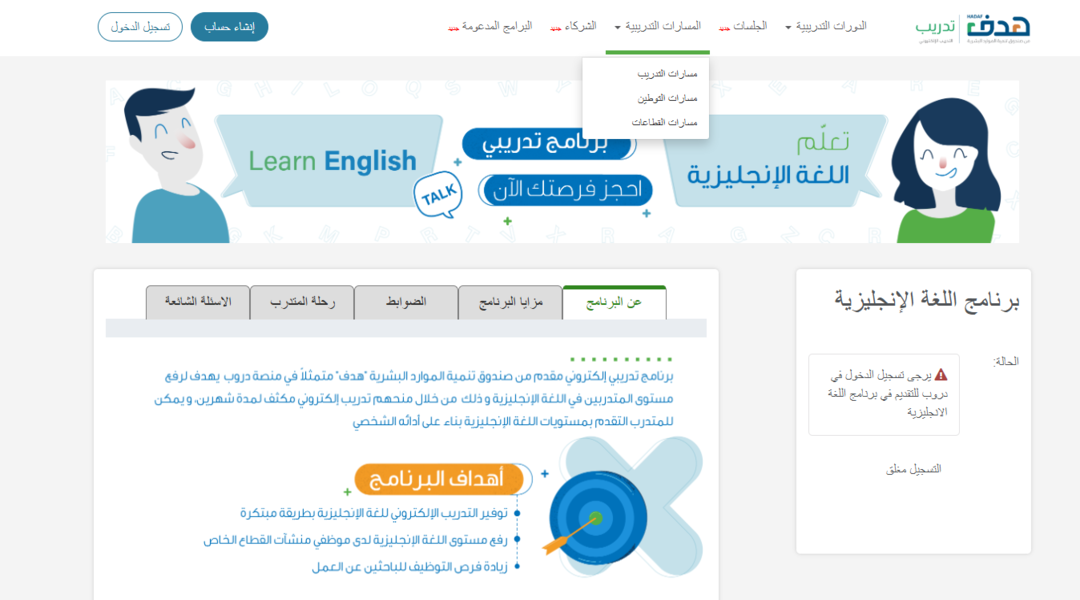The image size is (1080, 600).
Task: Open the الدورات التدريبية dropdown menu
Action: tap(826, 26)
